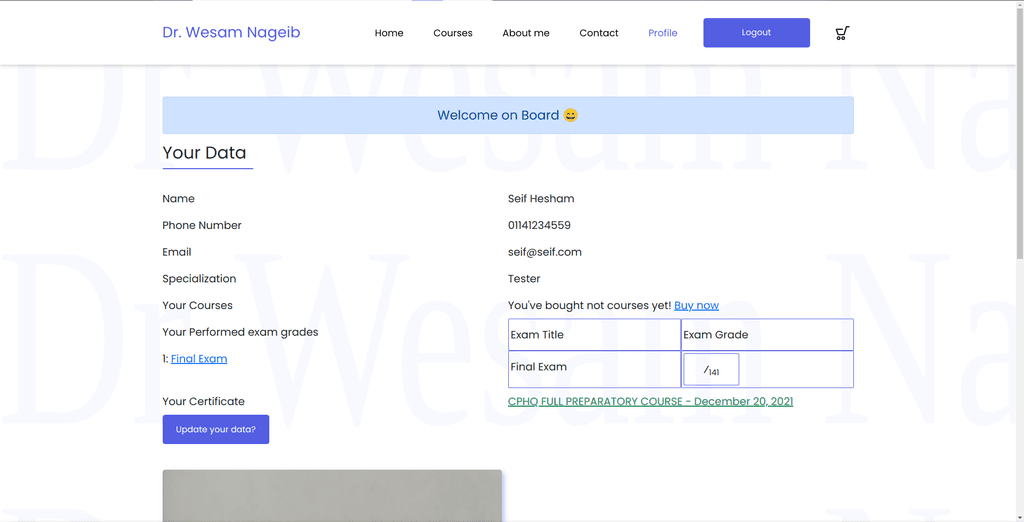Image resolution: width=1024 pixels, height=522 pixels.
Task: Follow the Buy now link
Action: tap(696, 306)
